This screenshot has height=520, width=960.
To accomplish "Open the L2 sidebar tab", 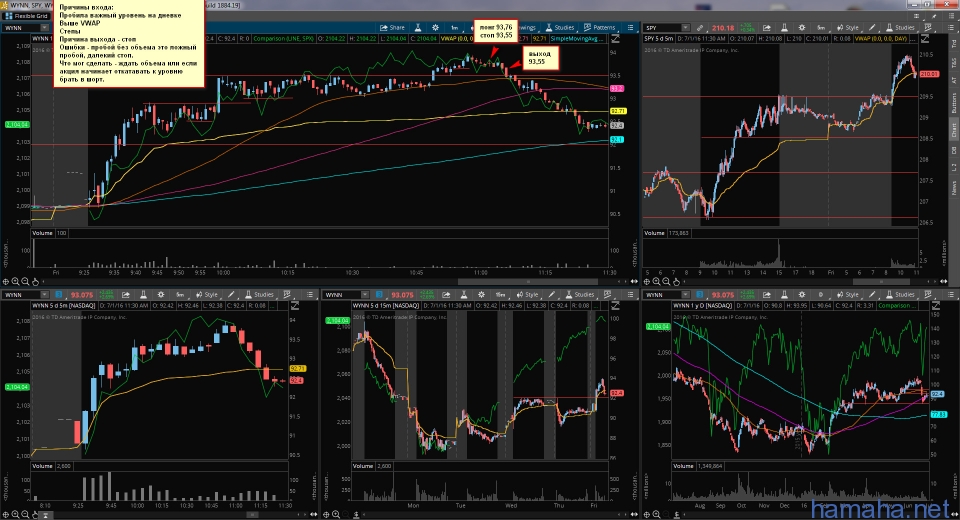I will (x=953, y=167).
